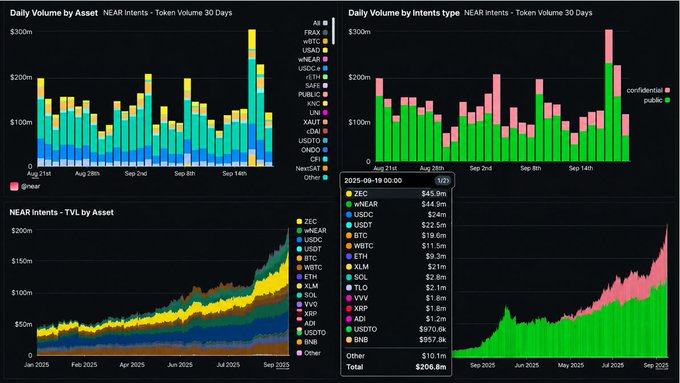Toggle USDT in the TVL by Asset legend
This screenshot has height=383, width=680.
(x=309, y=249)
